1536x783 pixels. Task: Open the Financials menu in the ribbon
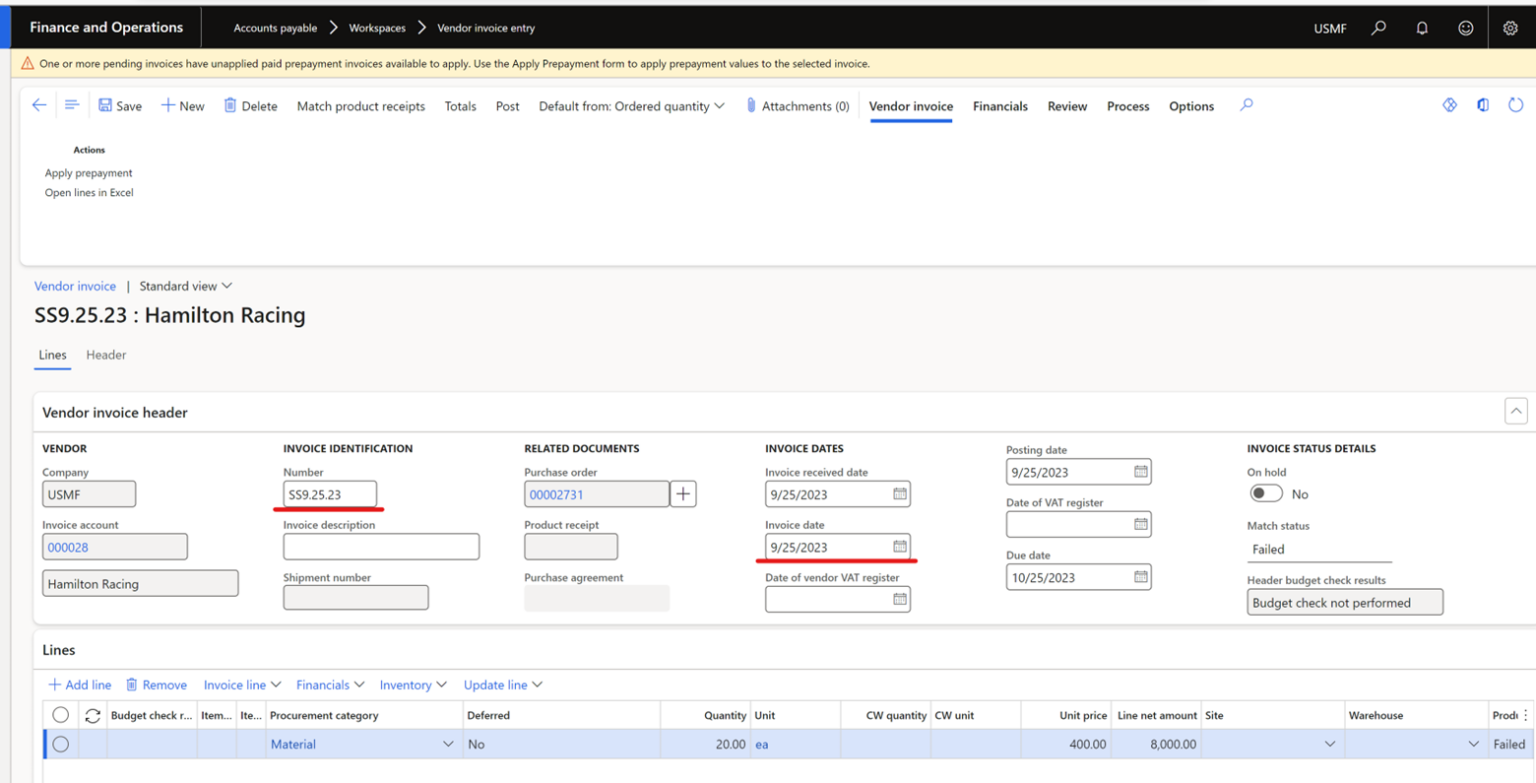999,105
